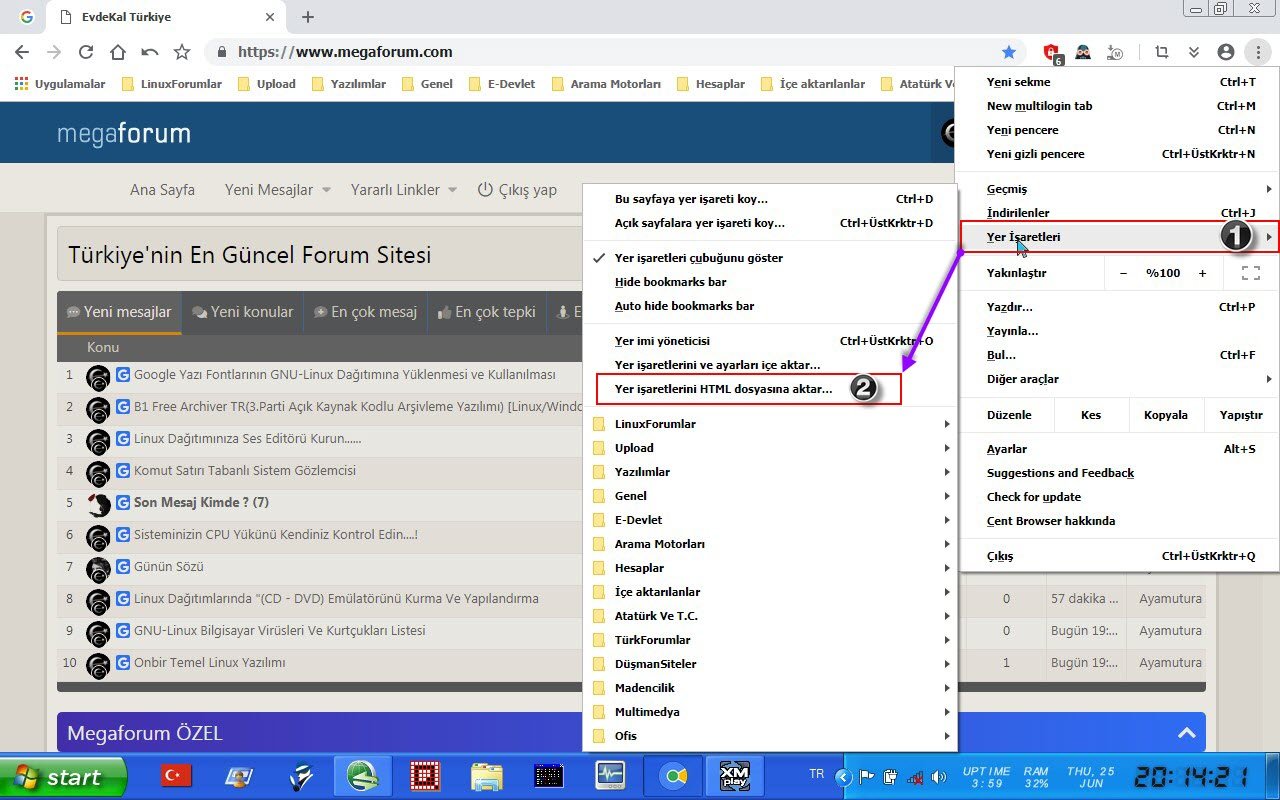Open the XMPlay taskbar icon
Screen dimensions: 1280x800
coord(735,776)
